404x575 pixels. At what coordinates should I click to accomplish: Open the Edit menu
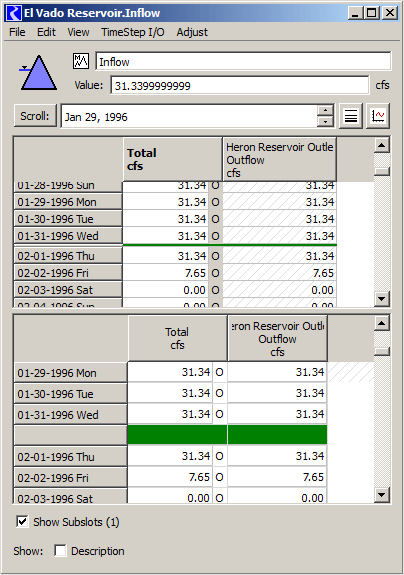coord(46,32)
